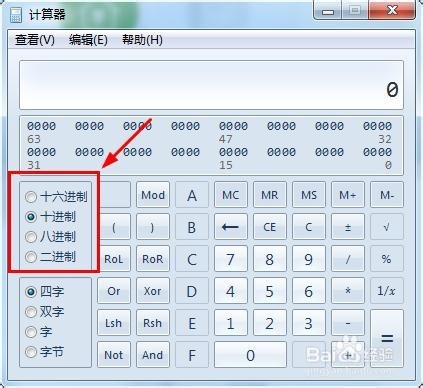Click the Rsh right shift button

(153, 323)
